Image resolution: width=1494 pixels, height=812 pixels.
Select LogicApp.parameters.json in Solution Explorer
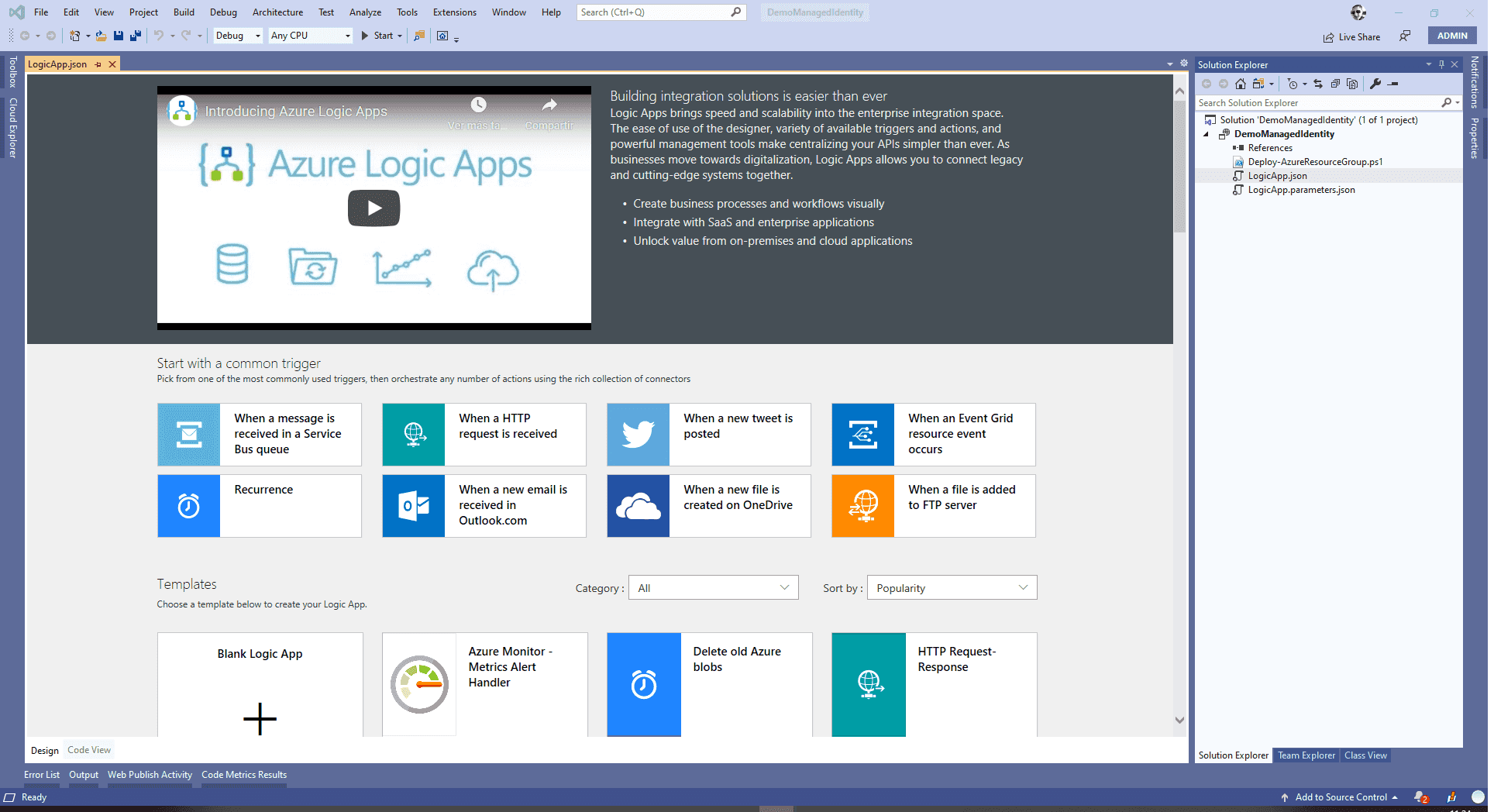click(1301, 190)
